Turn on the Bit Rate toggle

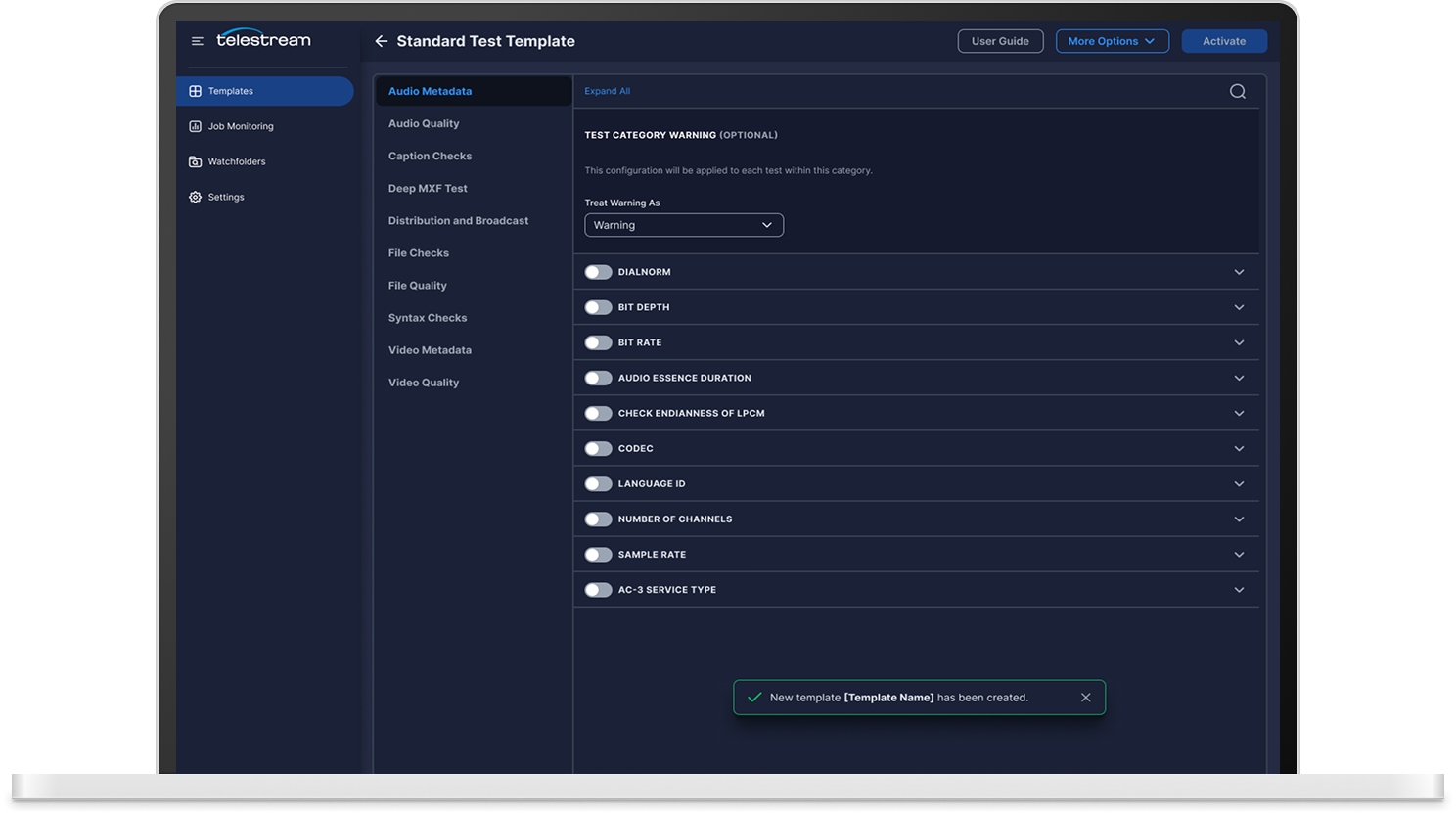[x=598, y=342]
